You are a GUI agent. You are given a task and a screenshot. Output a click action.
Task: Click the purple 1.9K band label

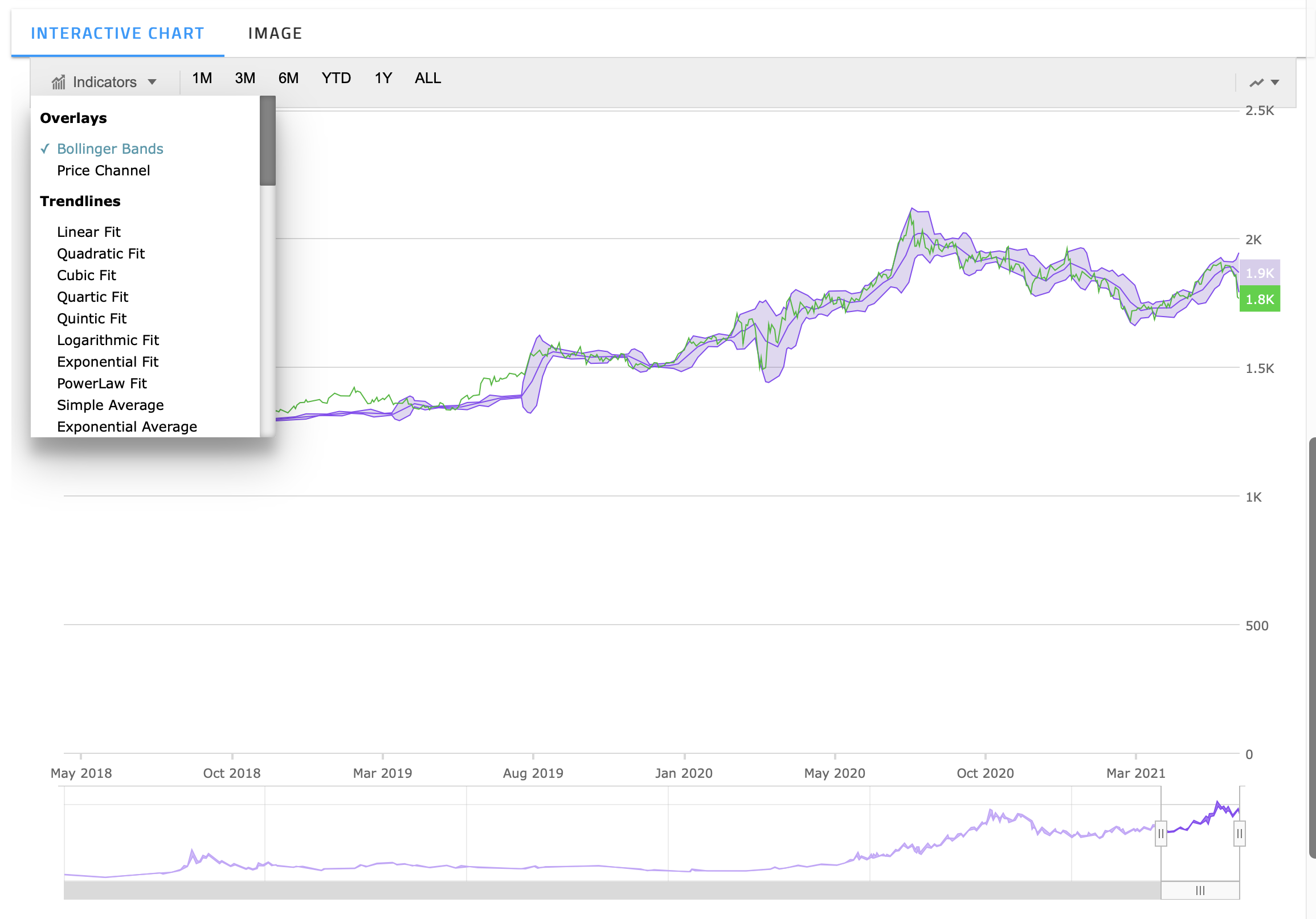[1259, 273]
